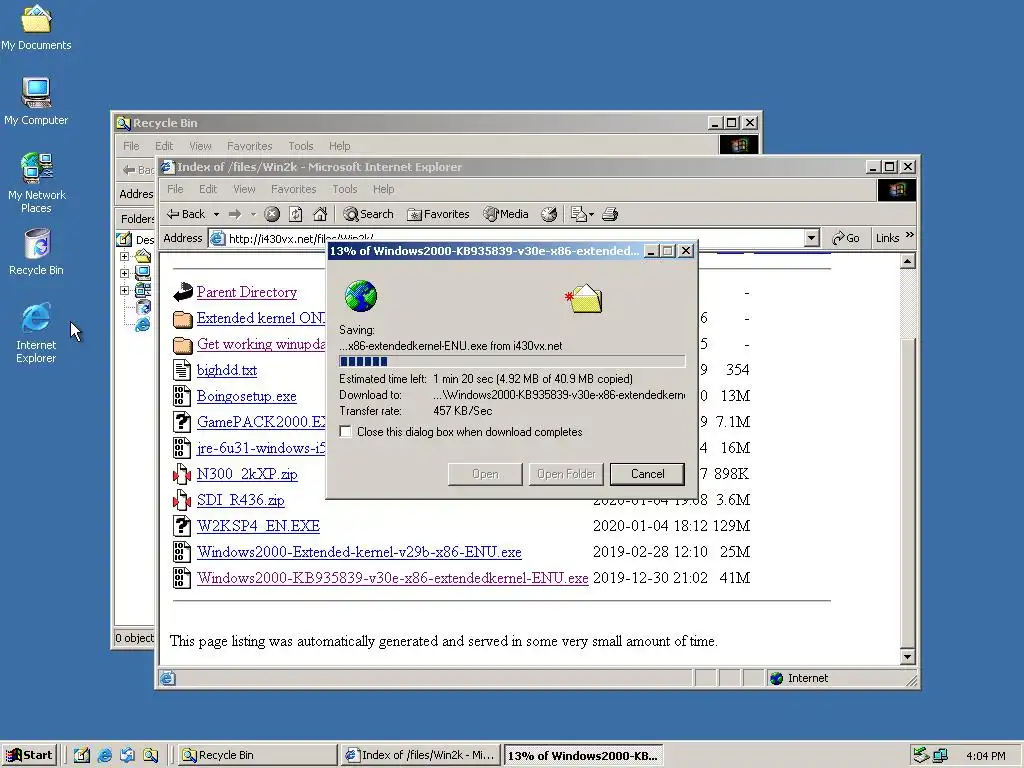Open the Edit menu in Internet Explorer
Image resolution: width=1024 pixels, height=768 pixels.
pyautogui.click(x=208, y=189)
